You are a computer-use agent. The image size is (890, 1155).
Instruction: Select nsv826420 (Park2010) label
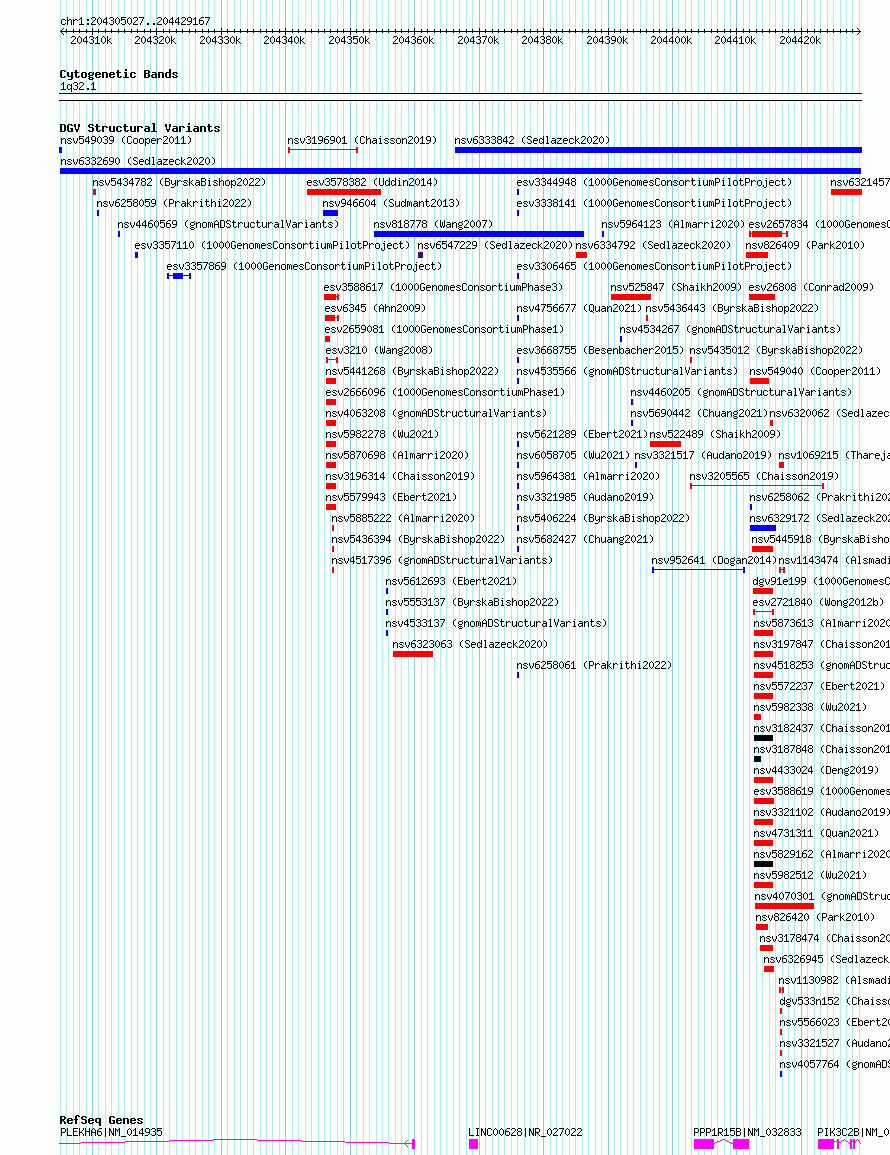(x=816, y=917)
